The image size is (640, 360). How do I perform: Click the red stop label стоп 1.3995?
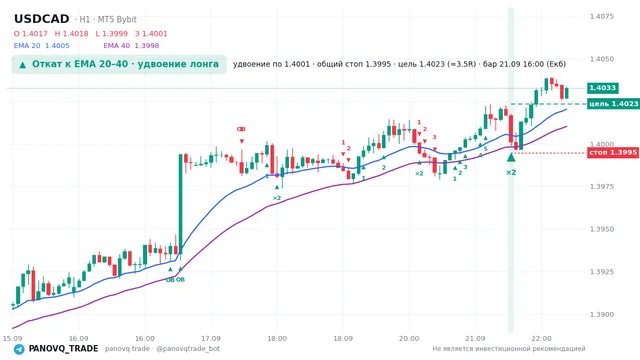613,153
